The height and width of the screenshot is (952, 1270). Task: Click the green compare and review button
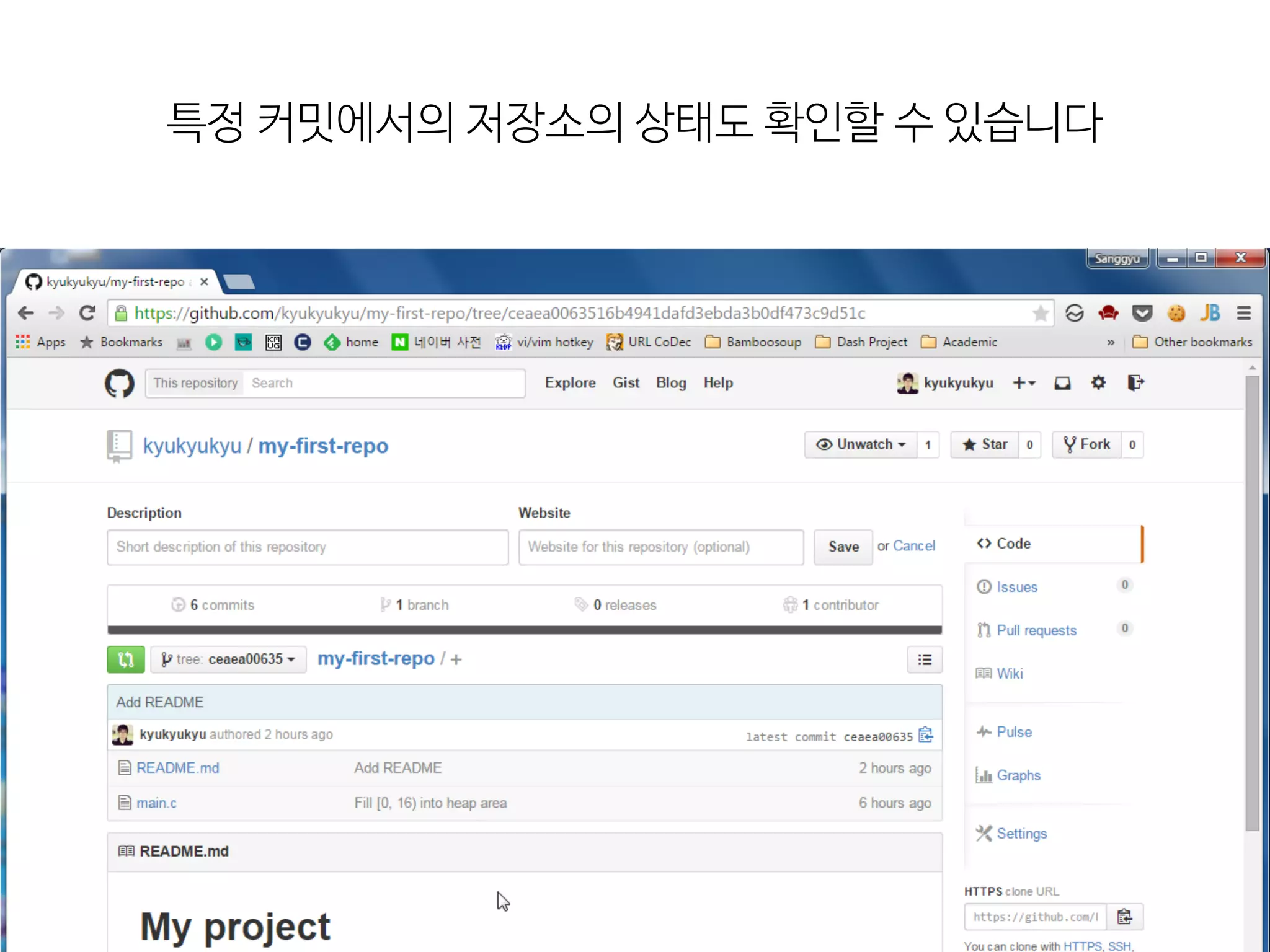click(x=126, y=659)
